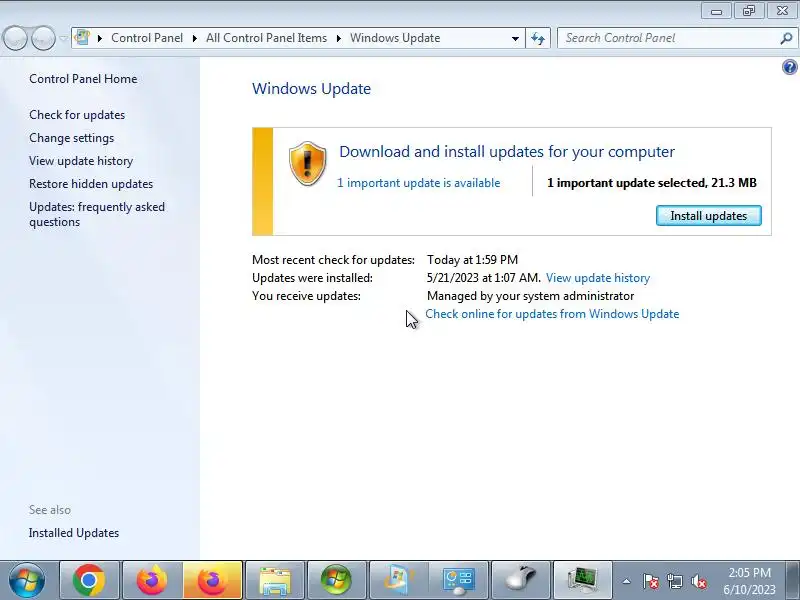Click 'Managed by your system administrator' text
800x600 pixels.
click(531, 296)
